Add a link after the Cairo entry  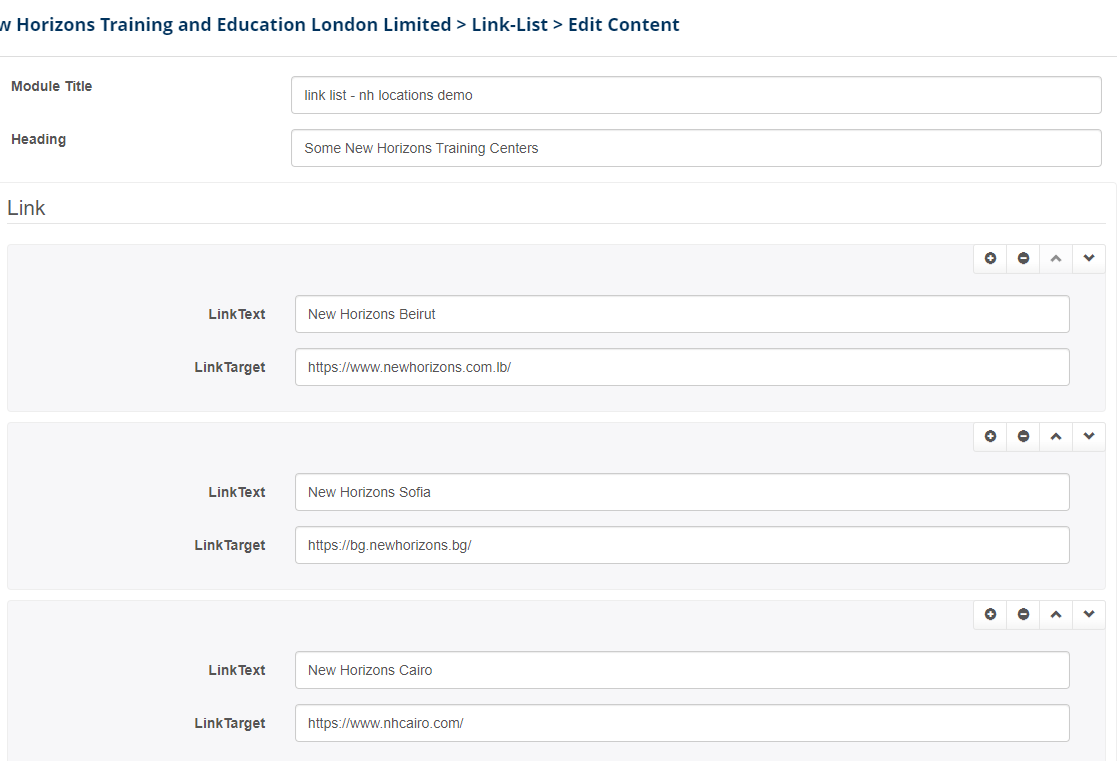pyautogui.click(x=990, y=614)
